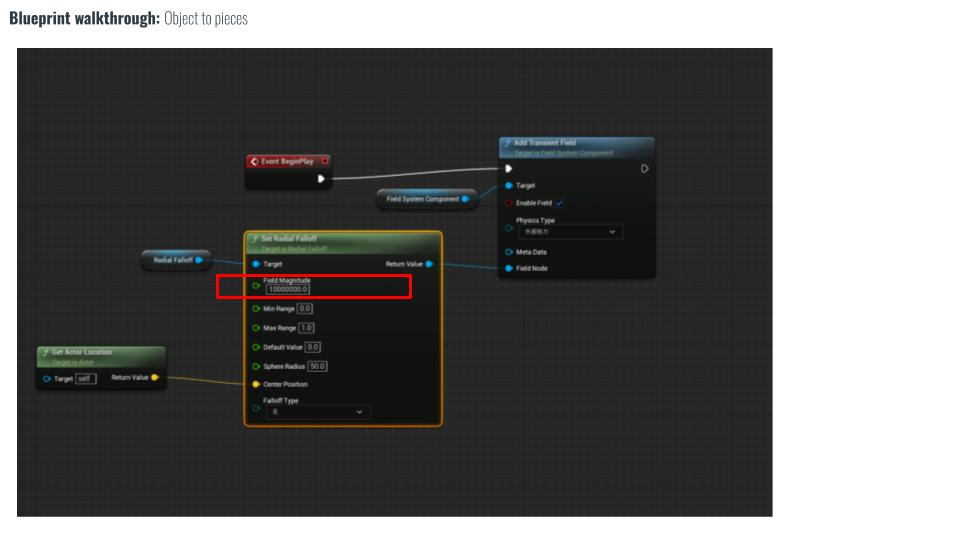Click the Field System Component output pin
This screenshot has width=960, height=540.
point(465,199)
